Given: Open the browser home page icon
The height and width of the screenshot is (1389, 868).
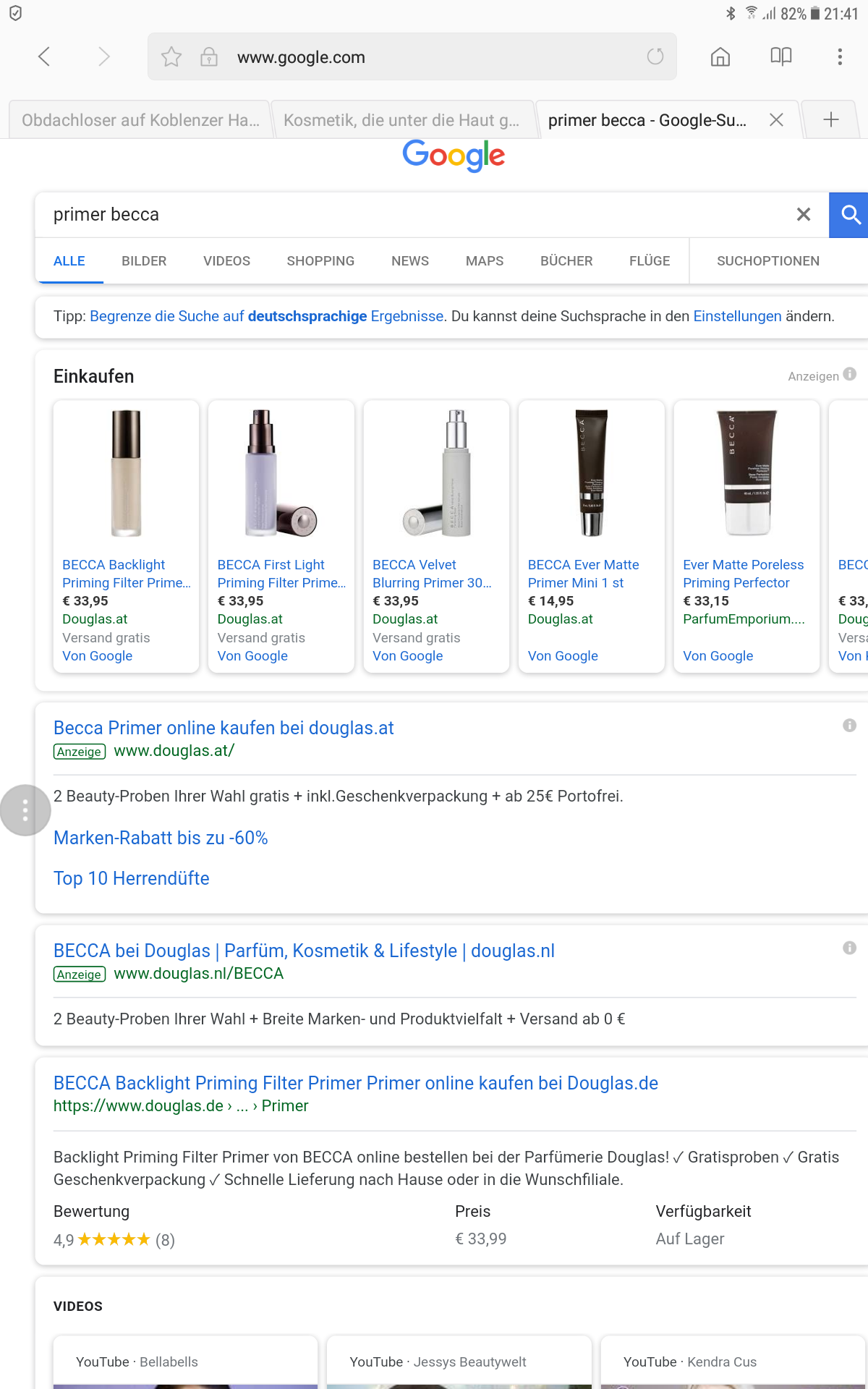Looking at the screenshot, I should (x=720, y=56).
